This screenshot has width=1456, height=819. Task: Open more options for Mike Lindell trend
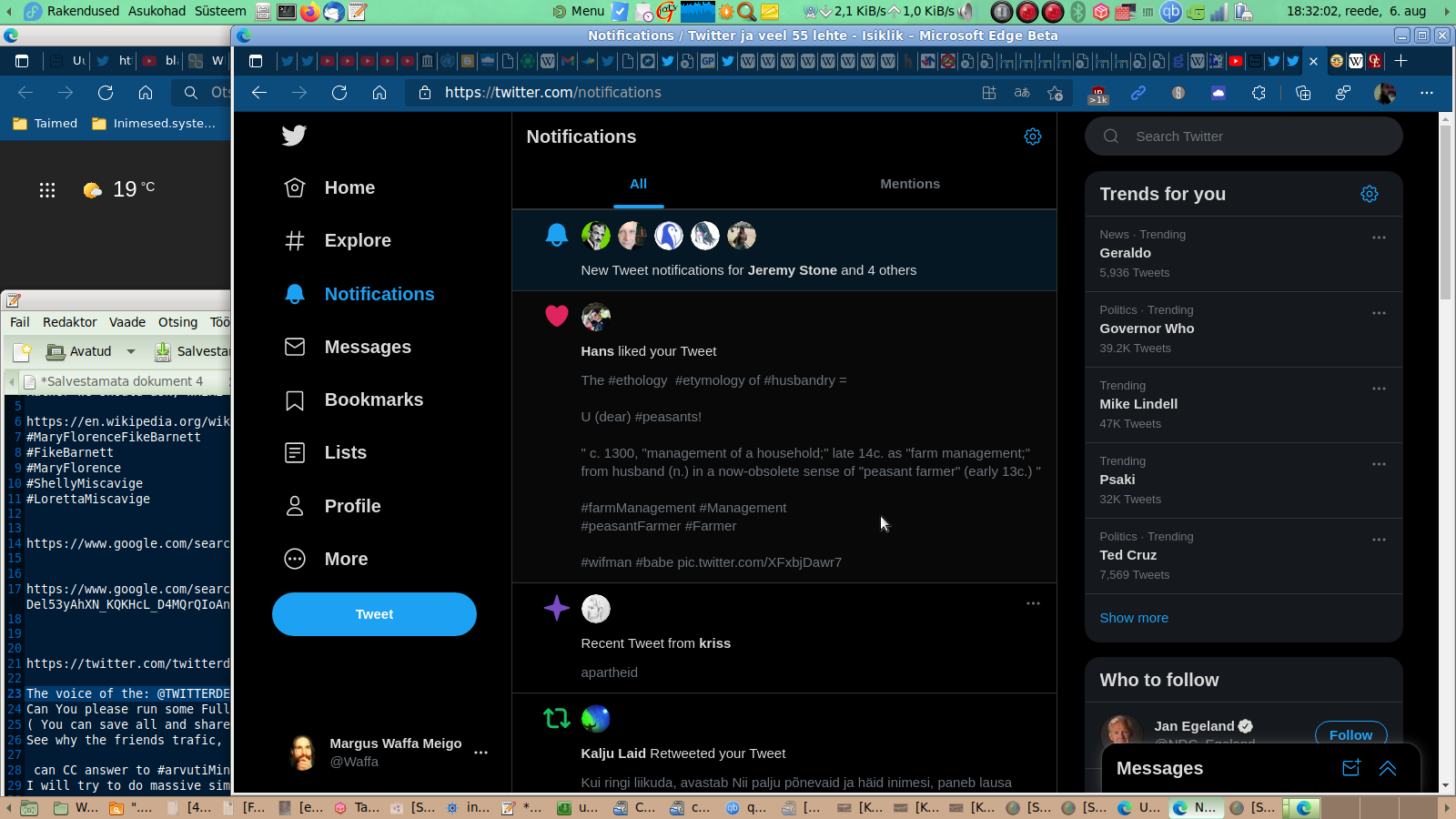tap(1380, 389)
